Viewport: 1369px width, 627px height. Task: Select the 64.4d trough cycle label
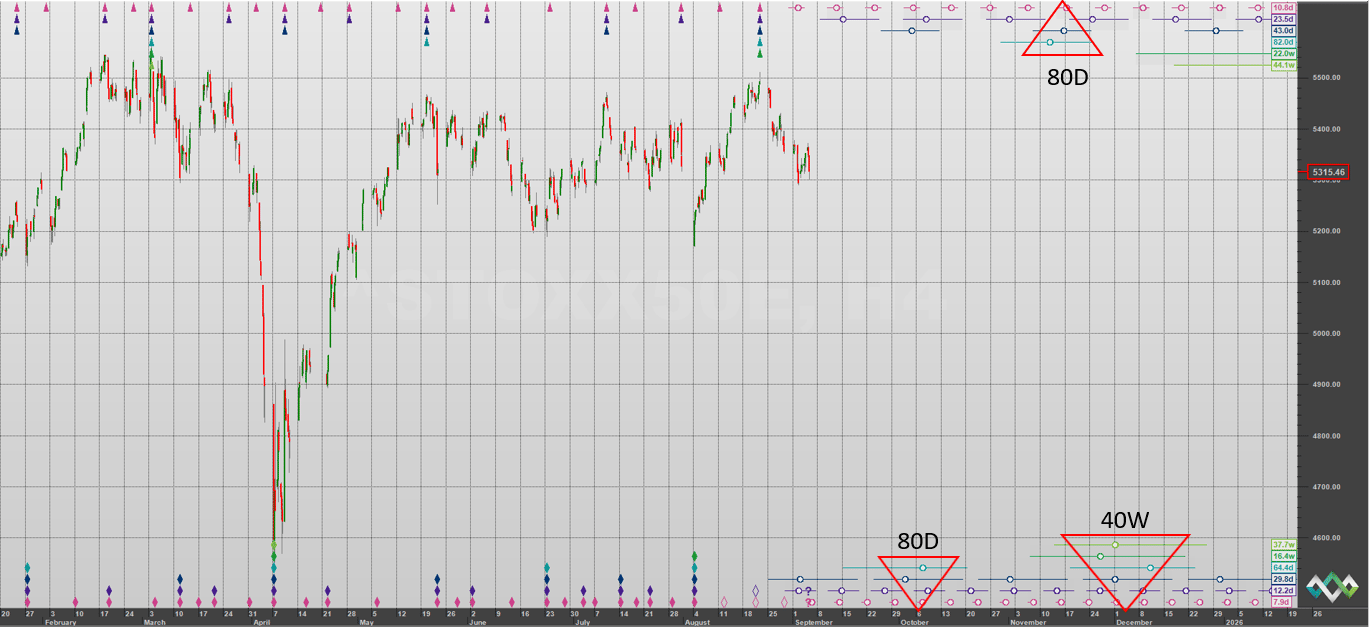[x=1283, y=568]
